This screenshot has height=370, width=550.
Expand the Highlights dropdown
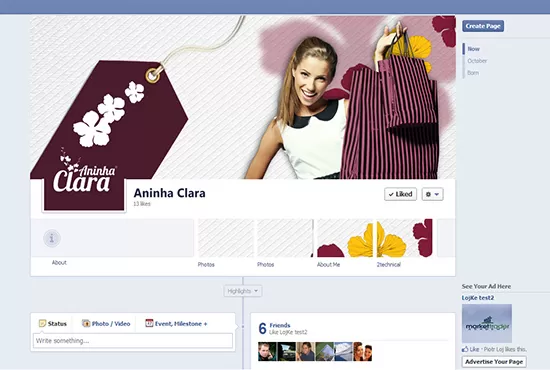pos(243,291)
